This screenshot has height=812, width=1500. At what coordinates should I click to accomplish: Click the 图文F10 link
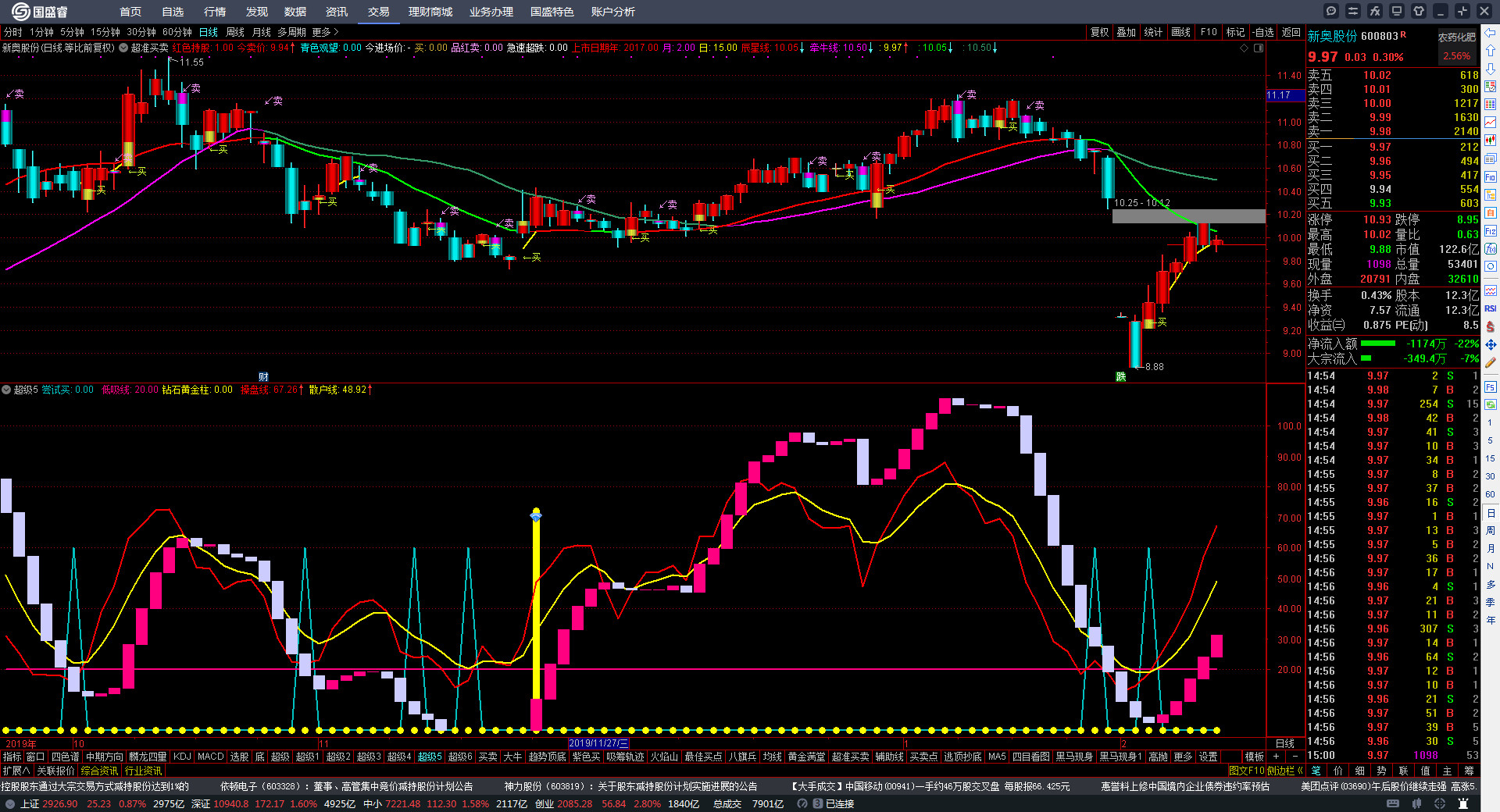pyautogui.click(x=1246, y=771)
